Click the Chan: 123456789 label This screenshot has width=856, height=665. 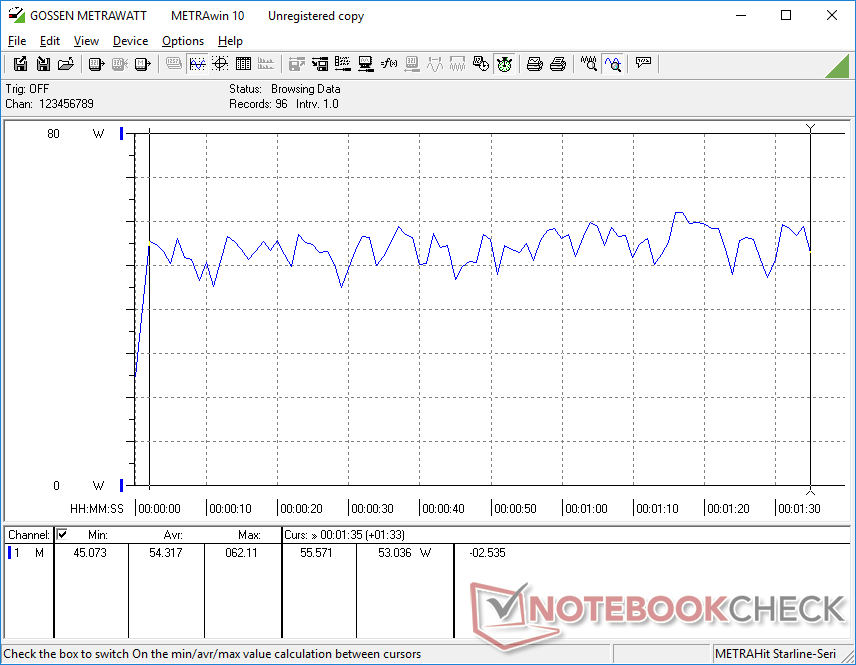pos(49,104)
